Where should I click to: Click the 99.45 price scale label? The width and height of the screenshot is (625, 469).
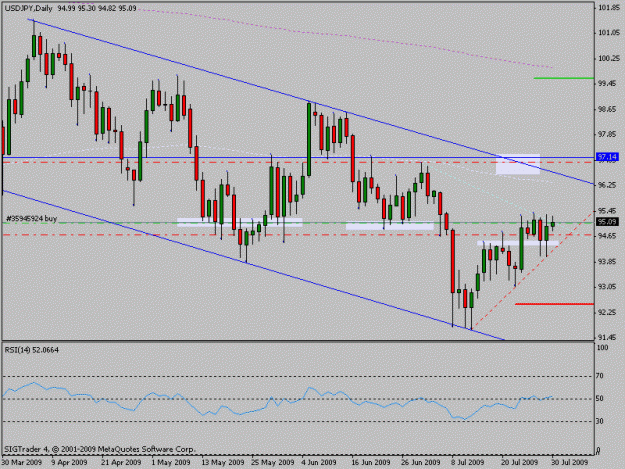click(x=608, y=83)
